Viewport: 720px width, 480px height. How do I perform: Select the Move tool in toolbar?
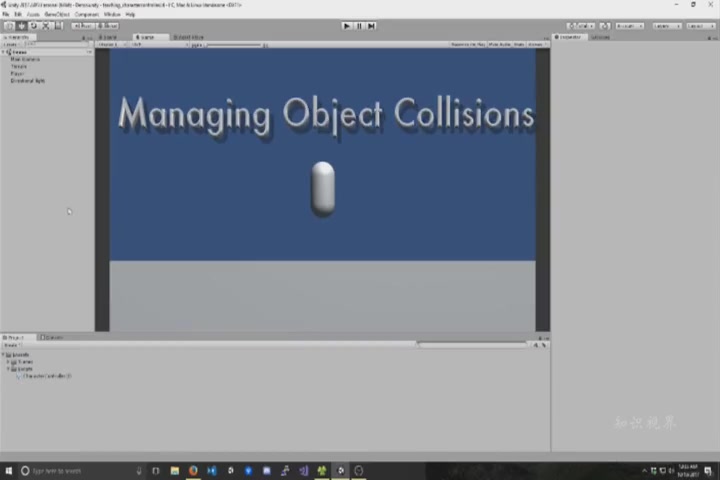(x=21, y=25)
